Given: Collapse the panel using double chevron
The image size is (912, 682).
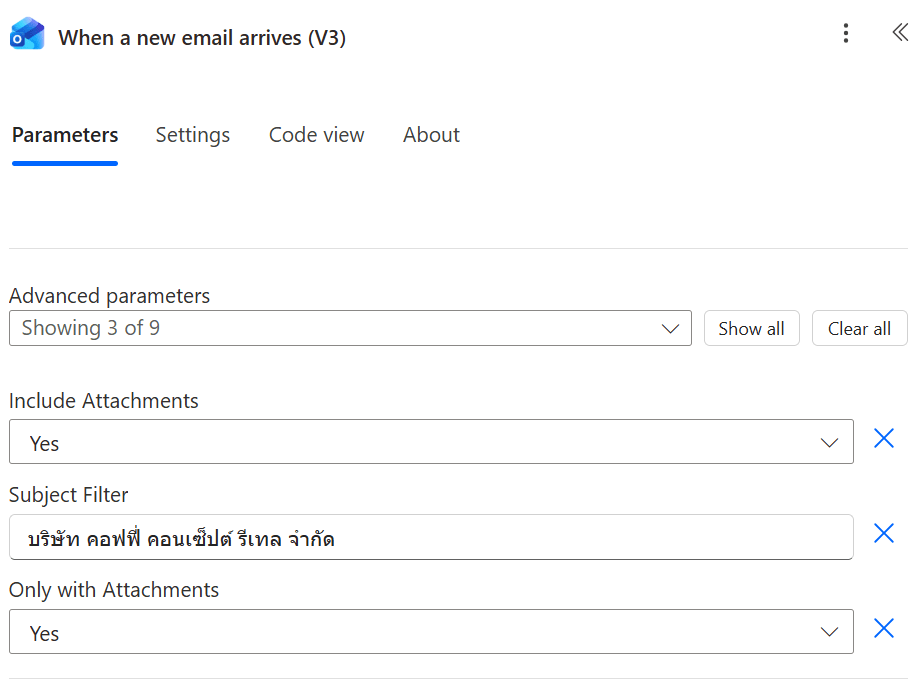Looking at the screenshot, I should point(899,33).
